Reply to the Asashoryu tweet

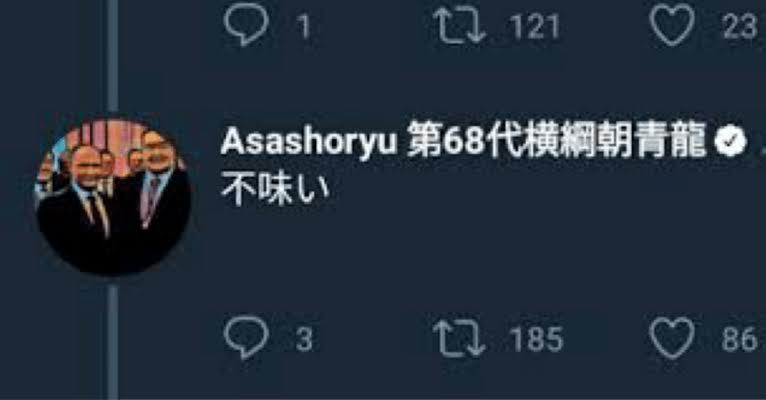point(246,337)
